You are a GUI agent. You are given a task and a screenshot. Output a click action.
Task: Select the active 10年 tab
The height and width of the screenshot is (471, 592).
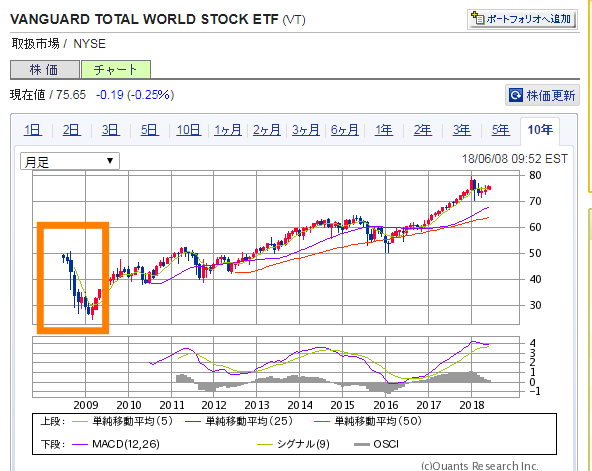pos(540,131)
